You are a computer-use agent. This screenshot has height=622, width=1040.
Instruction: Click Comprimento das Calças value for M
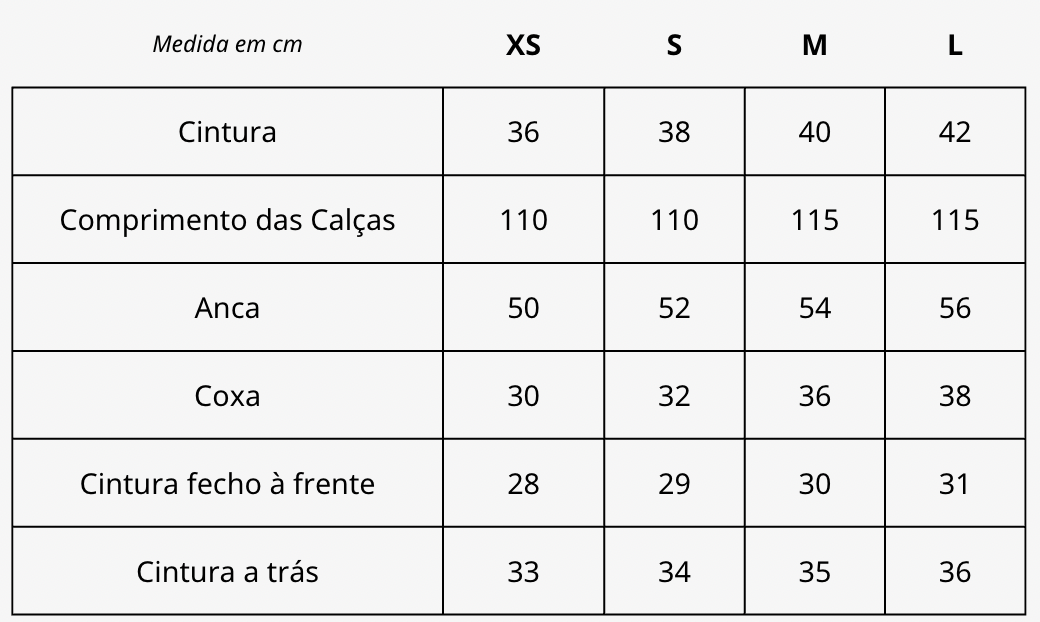(x=814, y=220)
